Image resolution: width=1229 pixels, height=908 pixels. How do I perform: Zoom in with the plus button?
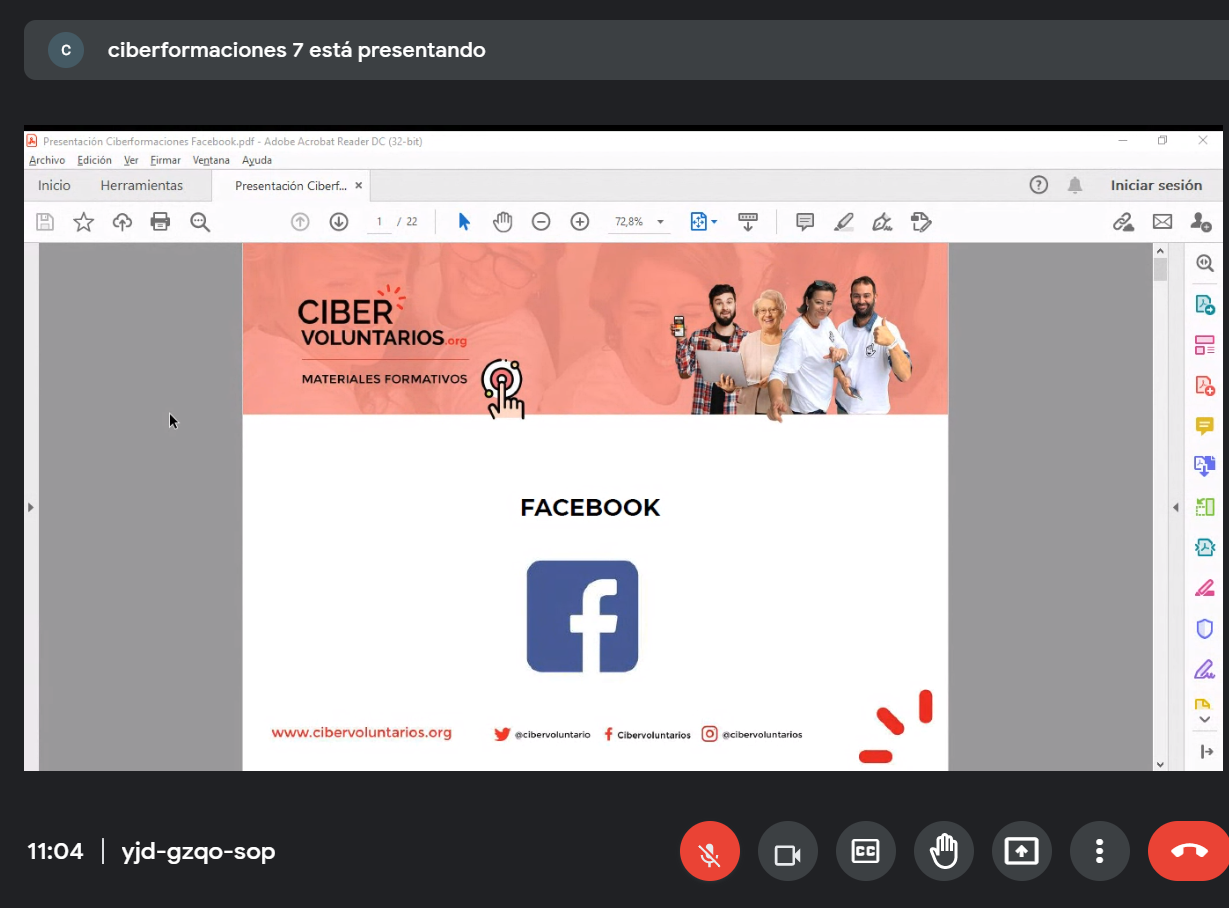[580, 222]
